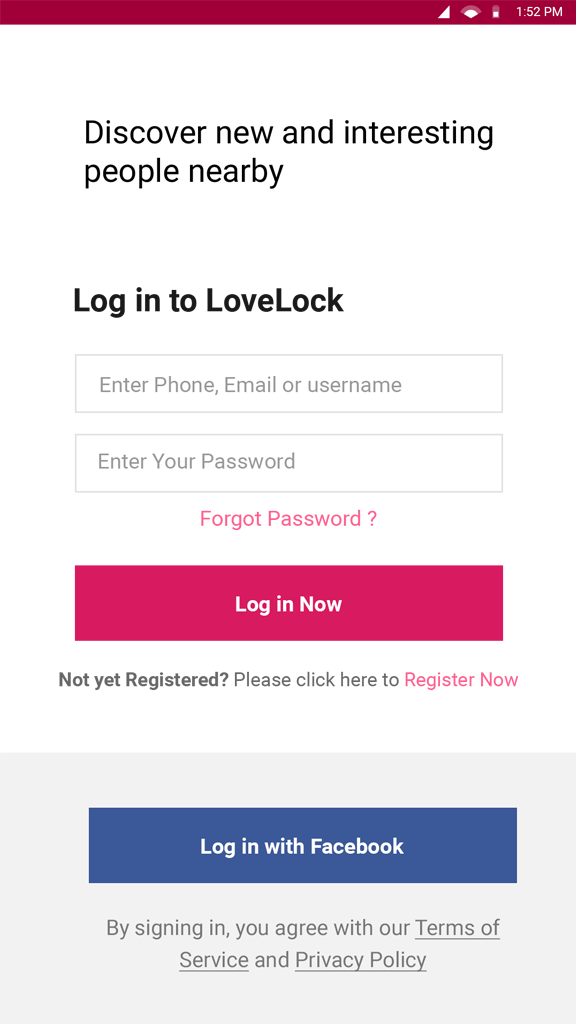Tap the 1:52 PM clock
Screen dimensions: 576x1024
point(539,12)
